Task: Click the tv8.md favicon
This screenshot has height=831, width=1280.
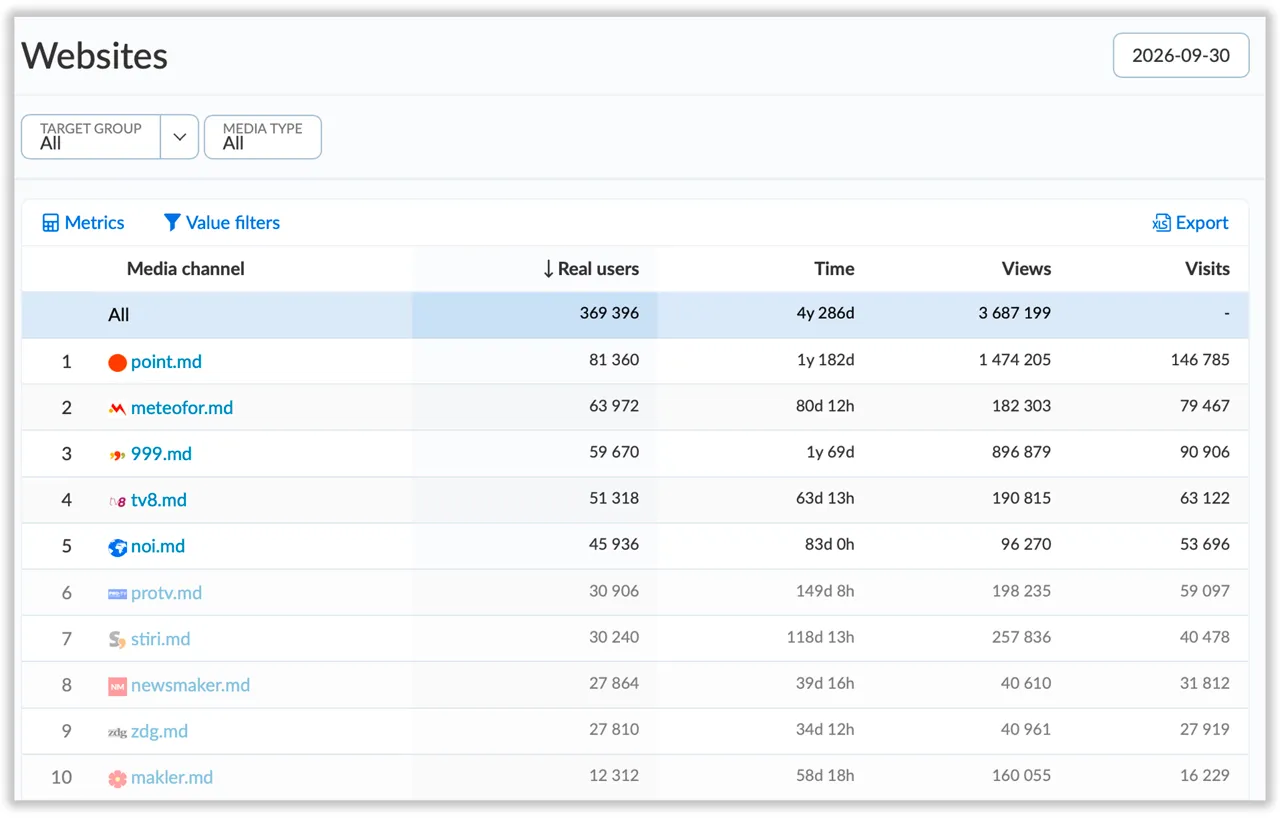Action: [117, 501]
